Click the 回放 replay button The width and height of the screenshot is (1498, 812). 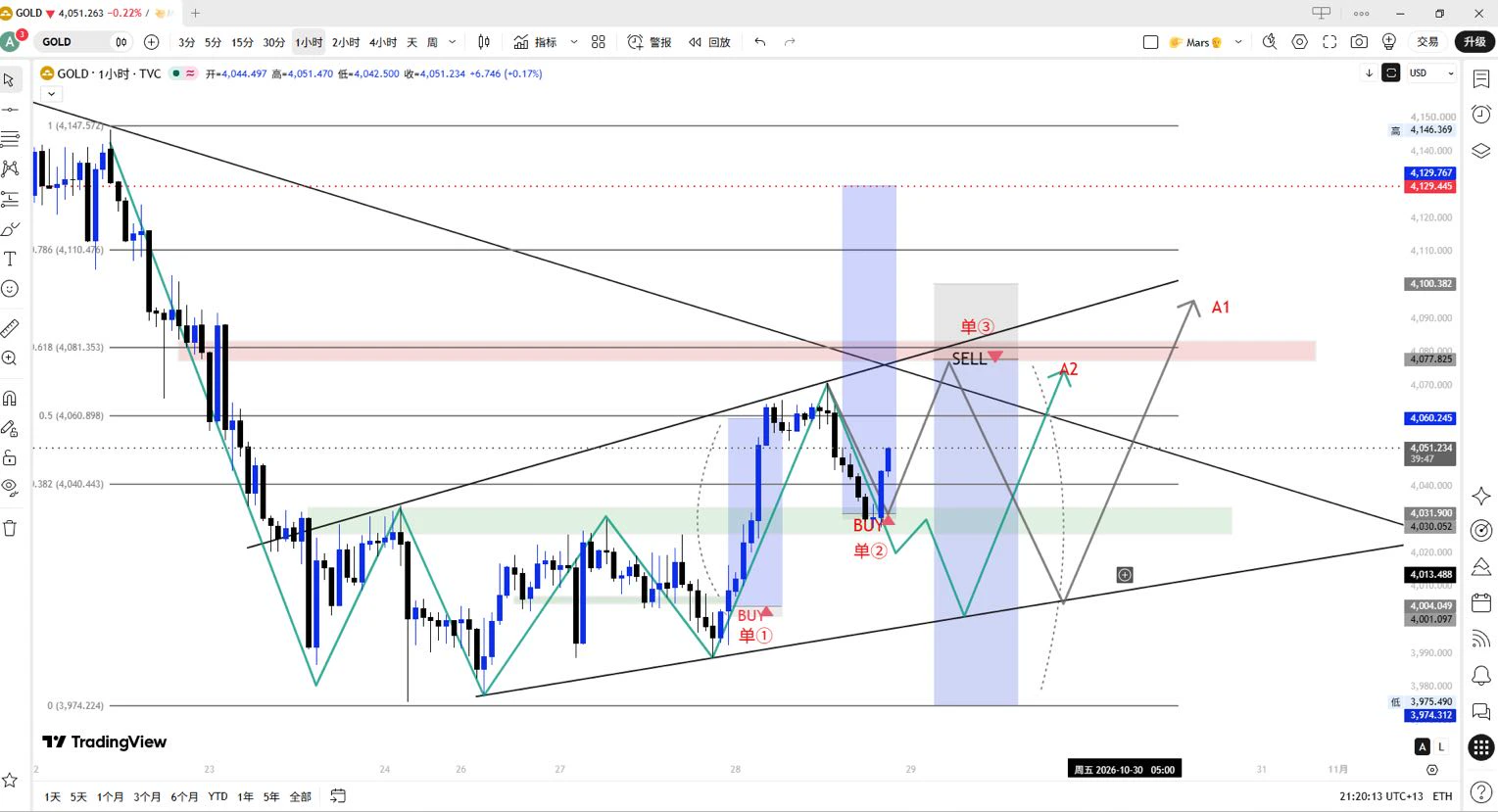point(709,42)
